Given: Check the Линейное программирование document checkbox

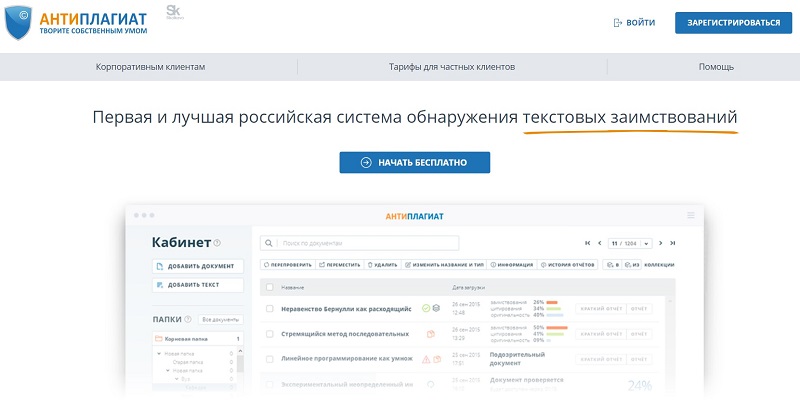Looking at the screenshot, I should tap(269, 359).
